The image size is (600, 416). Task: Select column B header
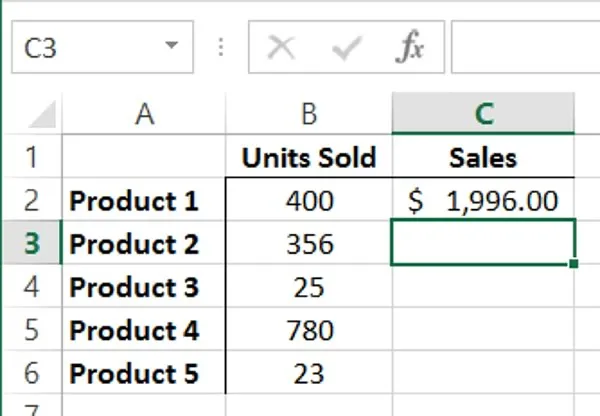tap(309, 114)
